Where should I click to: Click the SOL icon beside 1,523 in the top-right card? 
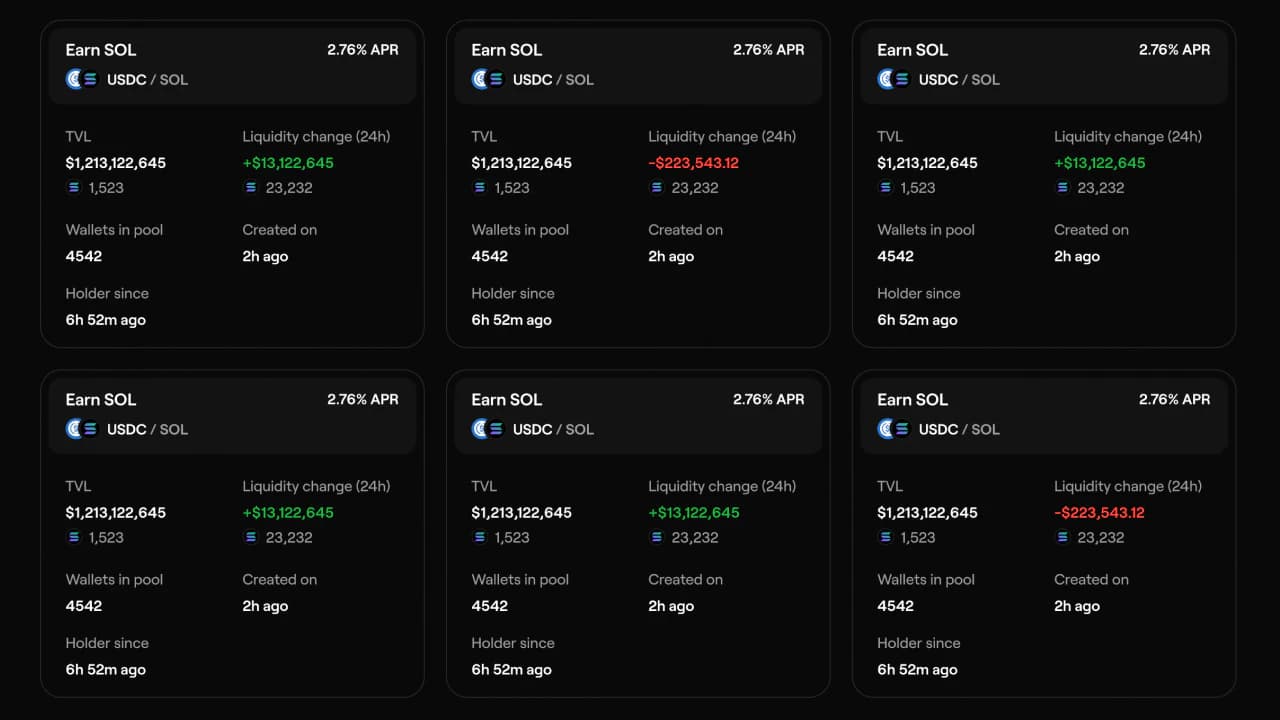coord(886,187)
